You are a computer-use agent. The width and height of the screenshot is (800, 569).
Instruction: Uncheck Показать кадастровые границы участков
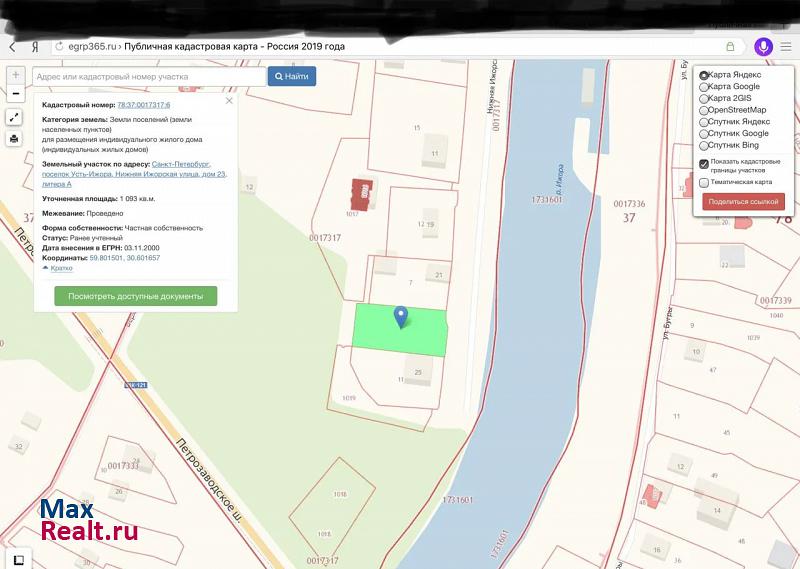704,162
